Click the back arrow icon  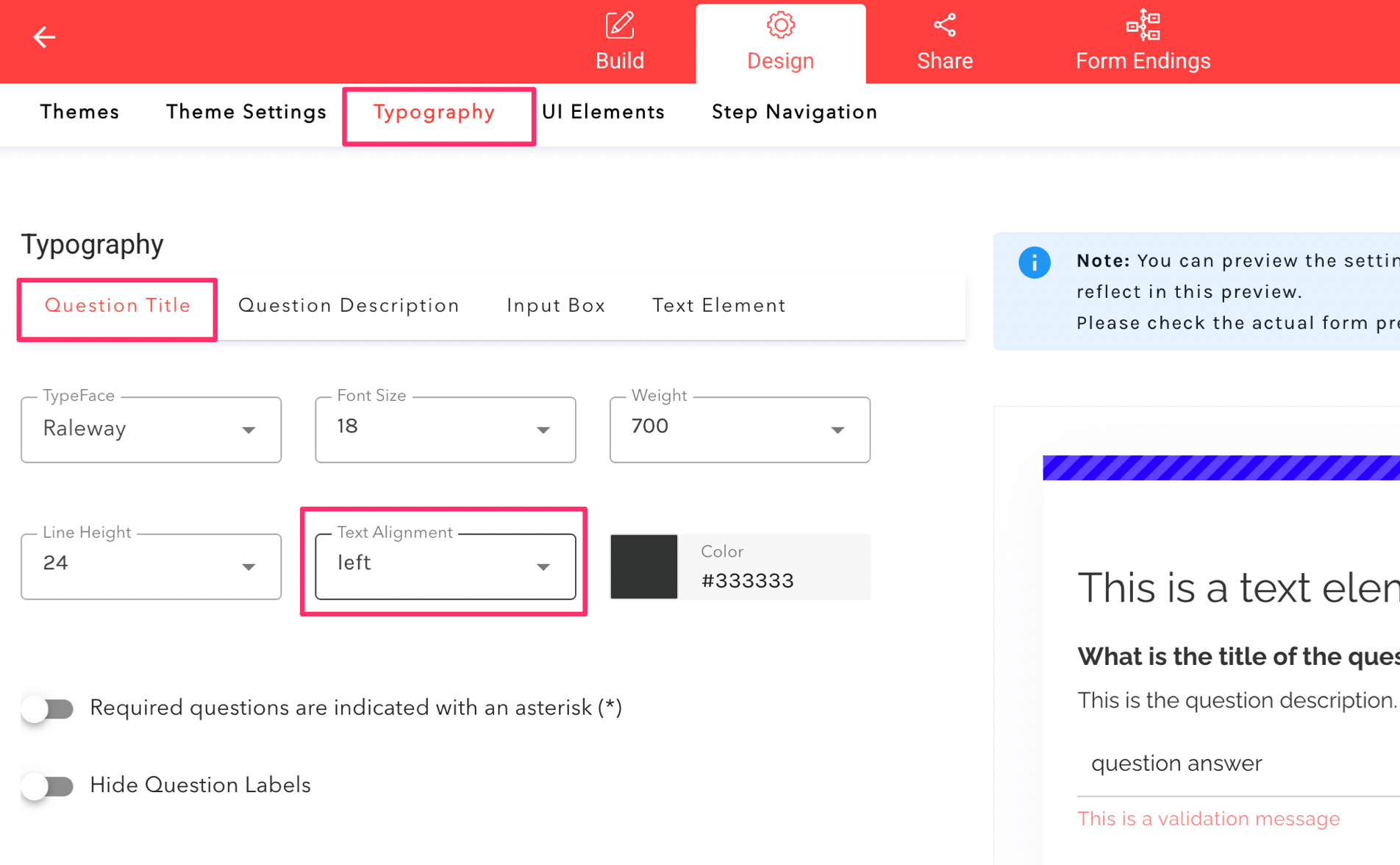click(44, 37)
